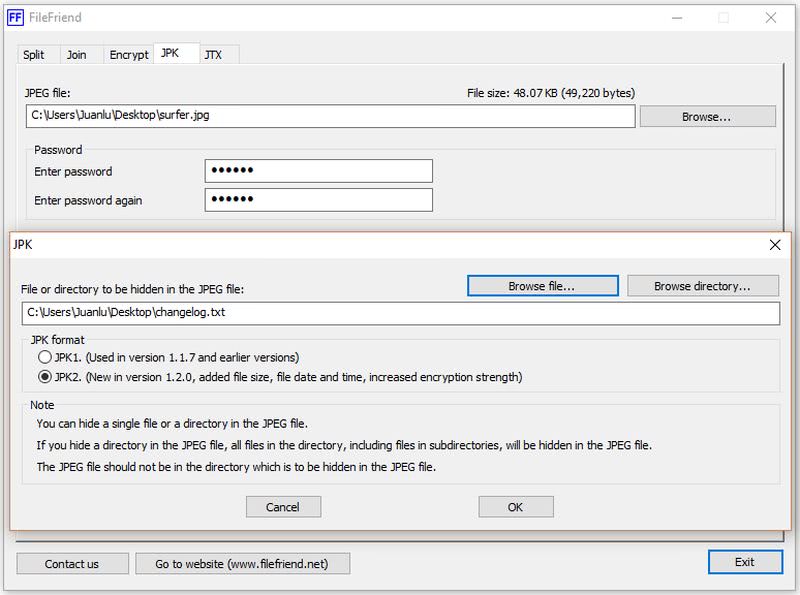Click the note 'The JPEG file should not be'

pyautogui.click(x=236, y=467)
